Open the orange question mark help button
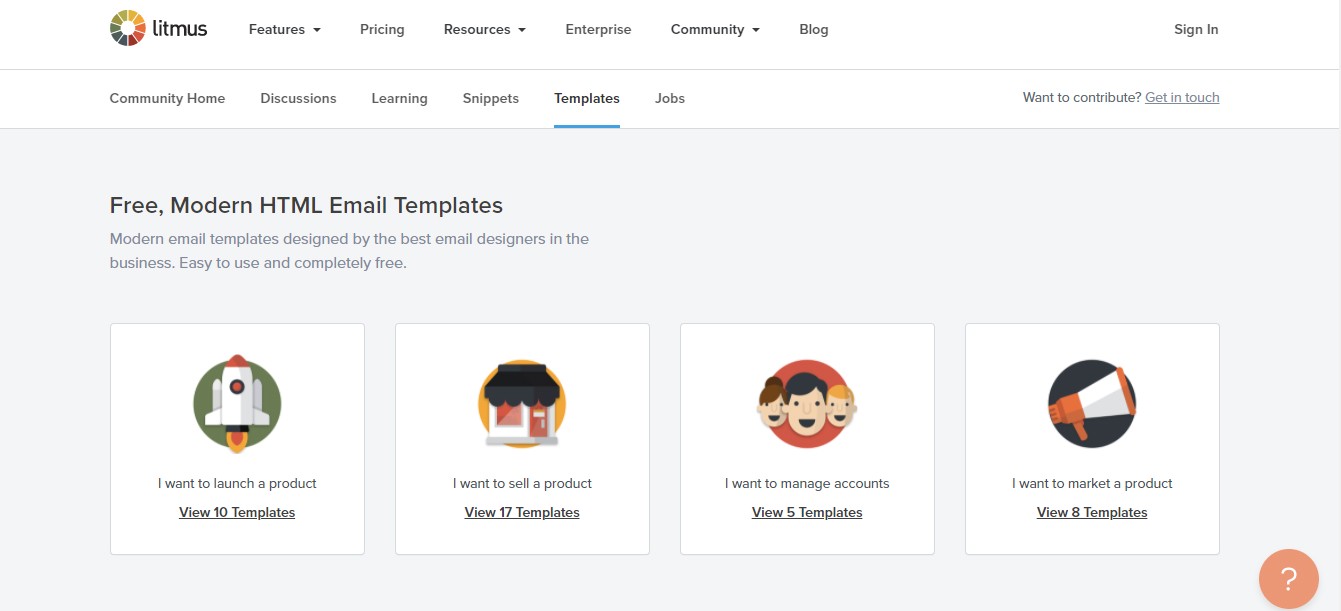The height and width of the screenshot is (611, 1341). pyautogui.click(x=1289, y=578)
